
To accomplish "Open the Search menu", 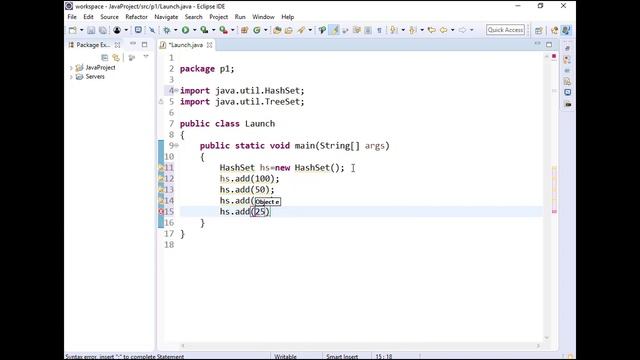I will click(193, 17).
